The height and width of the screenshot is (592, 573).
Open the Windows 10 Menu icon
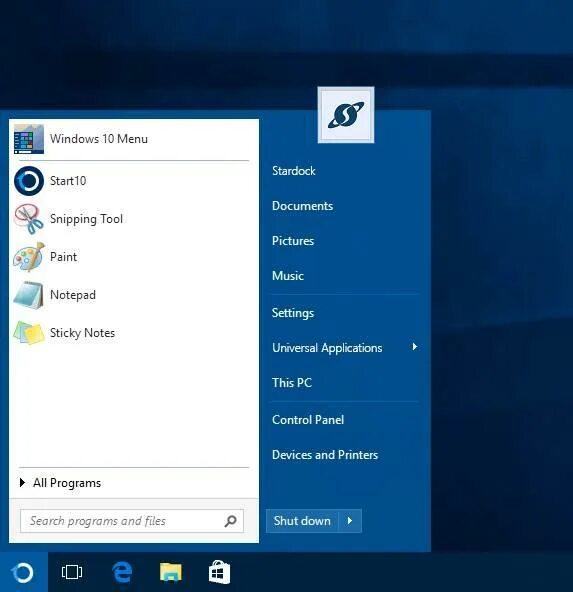click(29, 139)
